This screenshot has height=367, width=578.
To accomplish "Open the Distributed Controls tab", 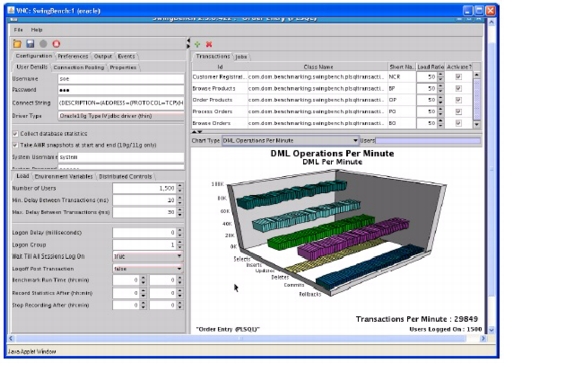I will click(x=125, y=176).
